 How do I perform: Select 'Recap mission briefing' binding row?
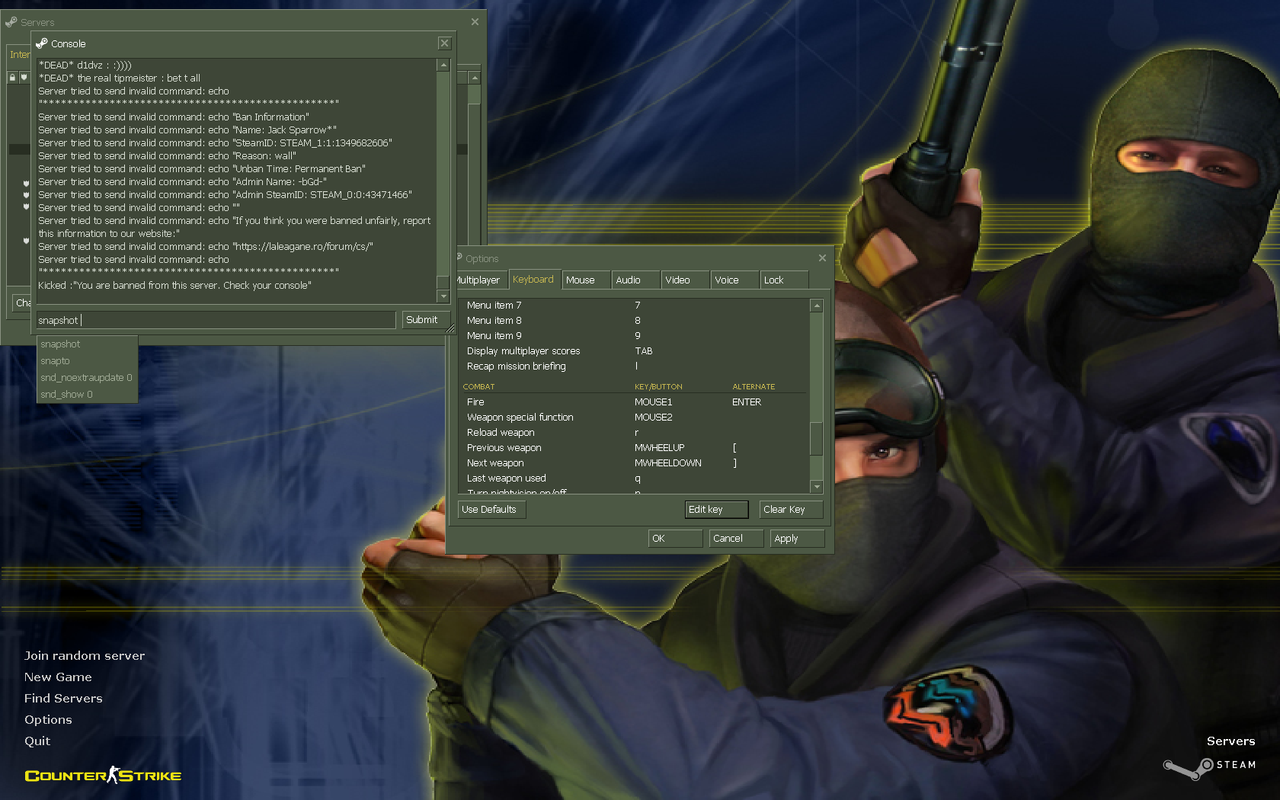(x=633, y=366)
